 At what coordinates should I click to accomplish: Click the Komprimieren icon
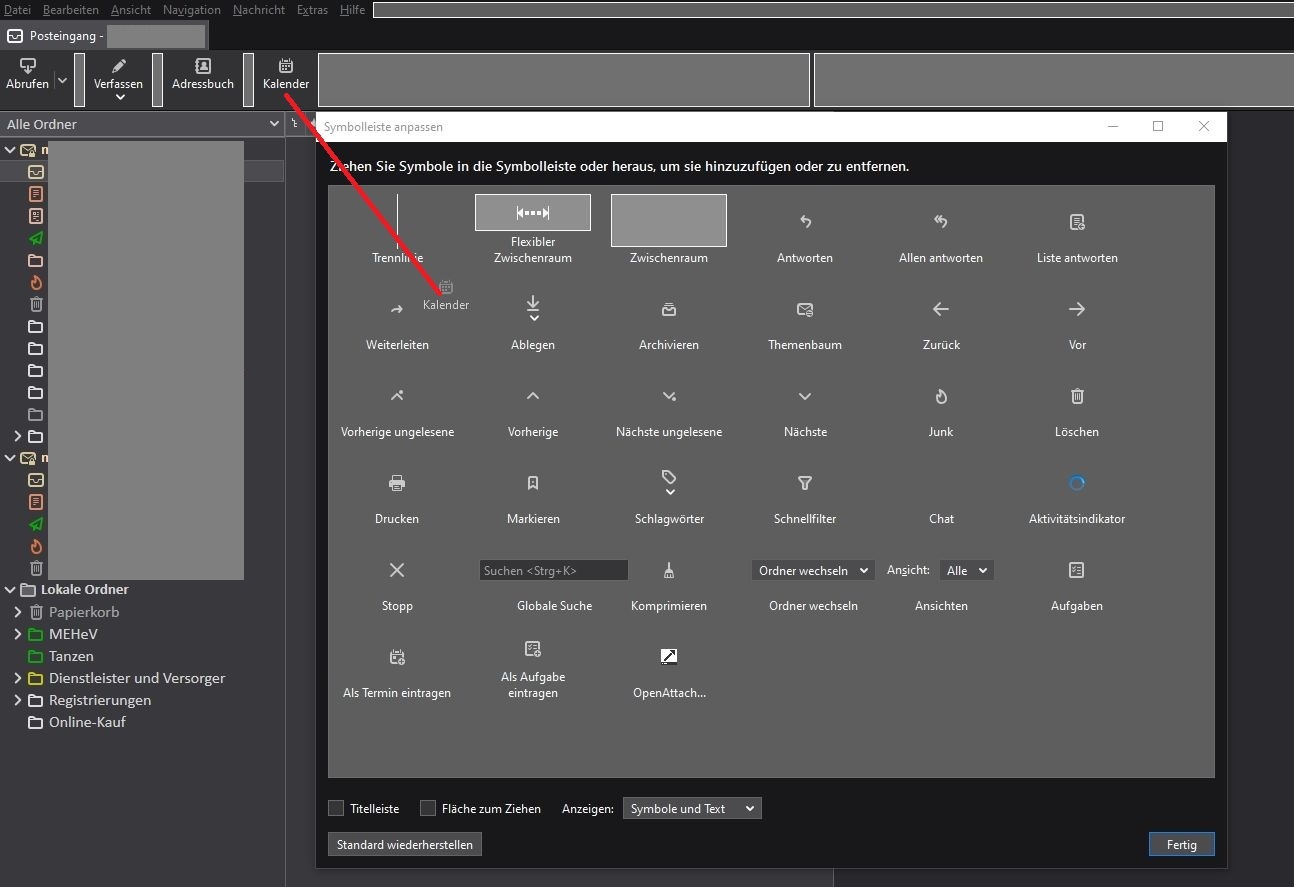point(669,571)
